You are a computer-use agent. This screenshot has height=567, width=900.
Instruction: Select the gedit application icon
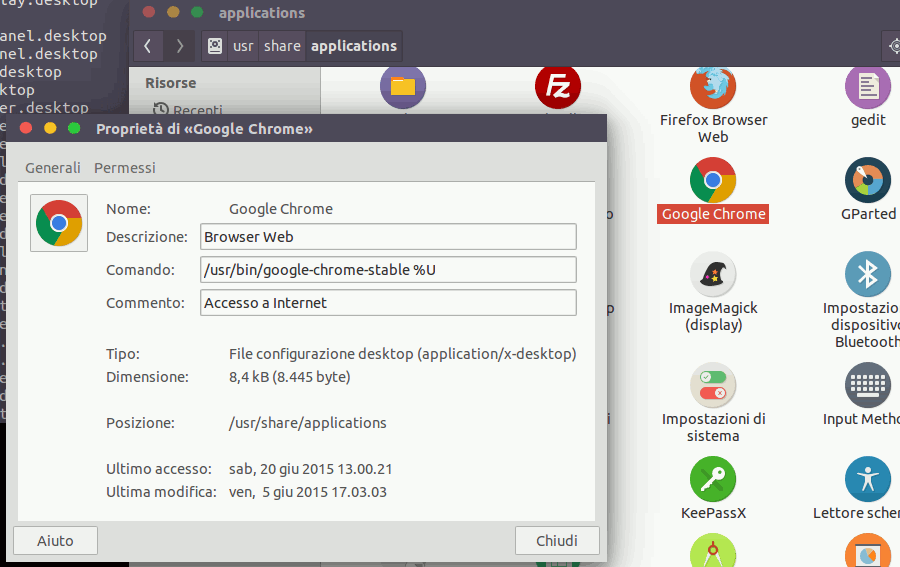pyautogui.click(x=868, y=87)
